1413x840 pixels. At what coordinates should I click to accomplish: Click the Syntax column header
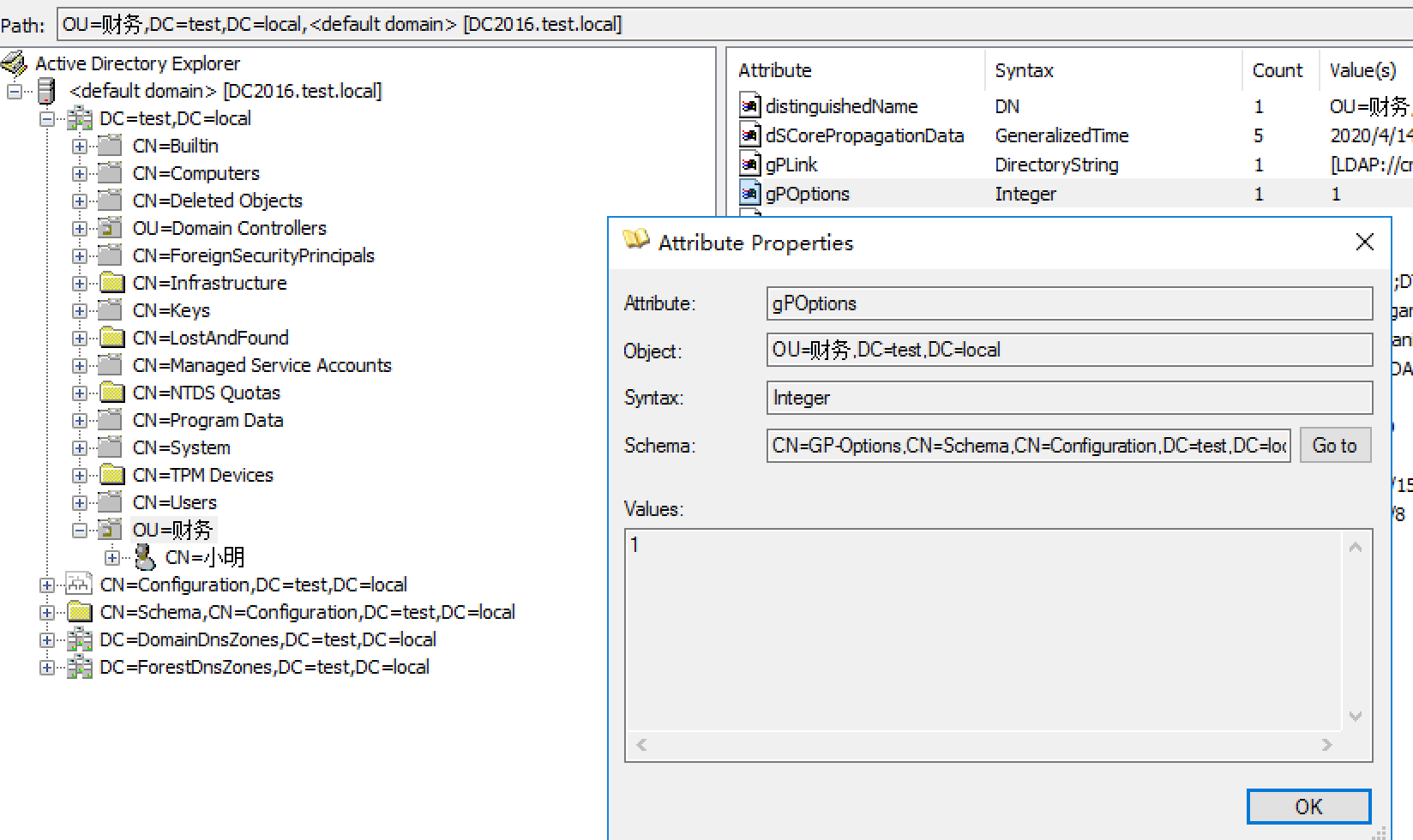1024,70
